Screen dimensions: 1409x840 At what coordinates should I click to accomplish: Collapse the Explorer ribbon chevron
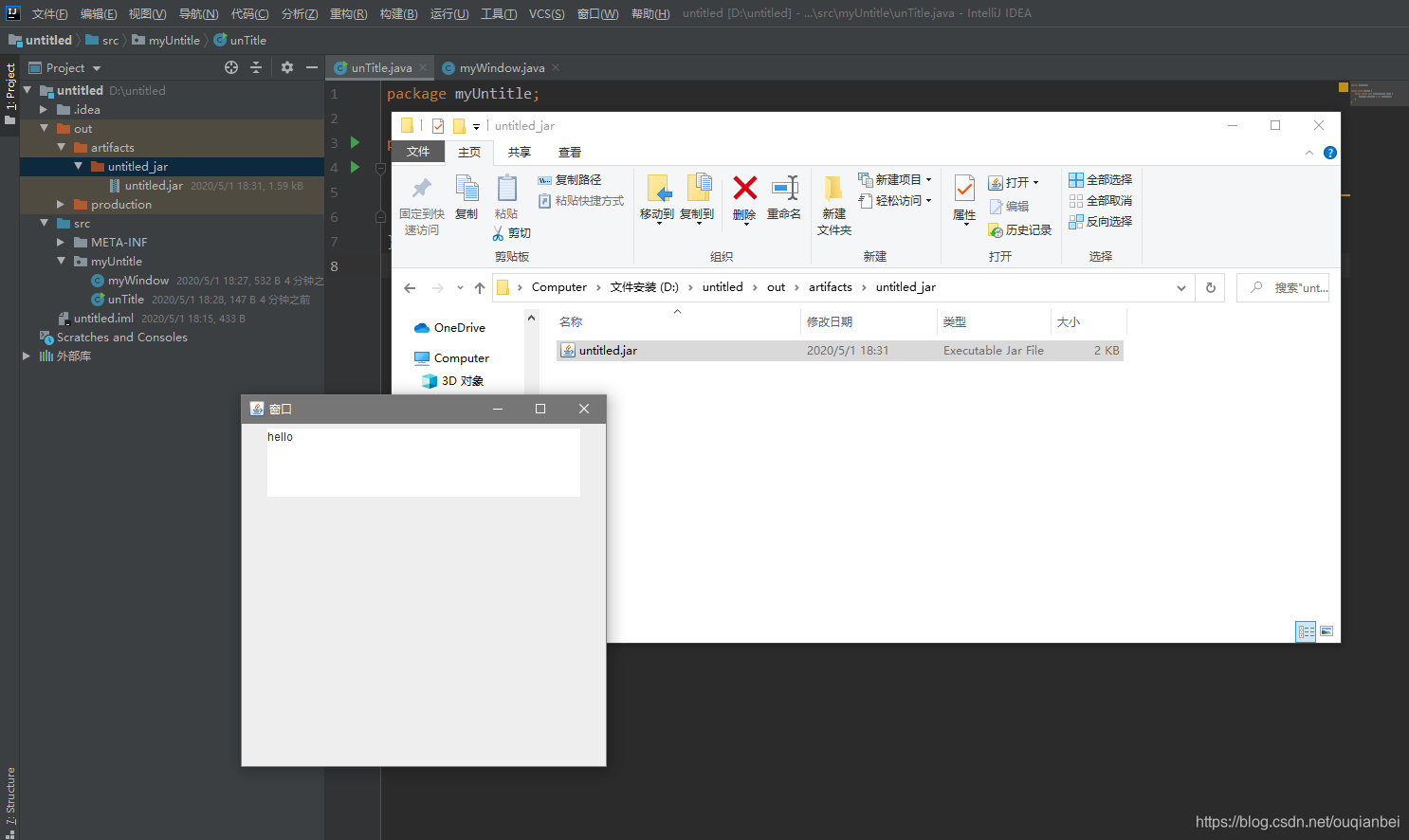click(1309, 153)
